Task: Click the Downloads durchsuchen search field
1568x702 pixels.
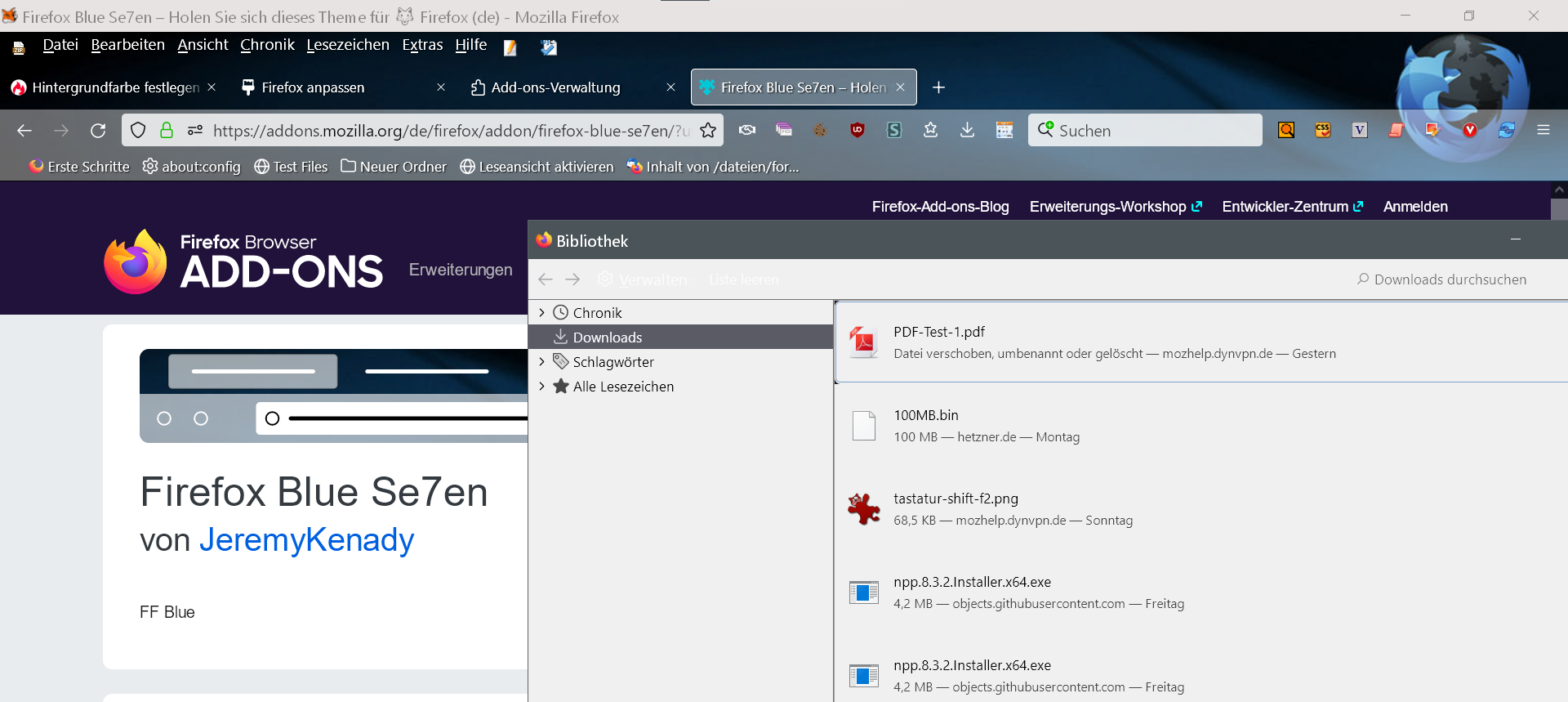Action: point(1450,279)
